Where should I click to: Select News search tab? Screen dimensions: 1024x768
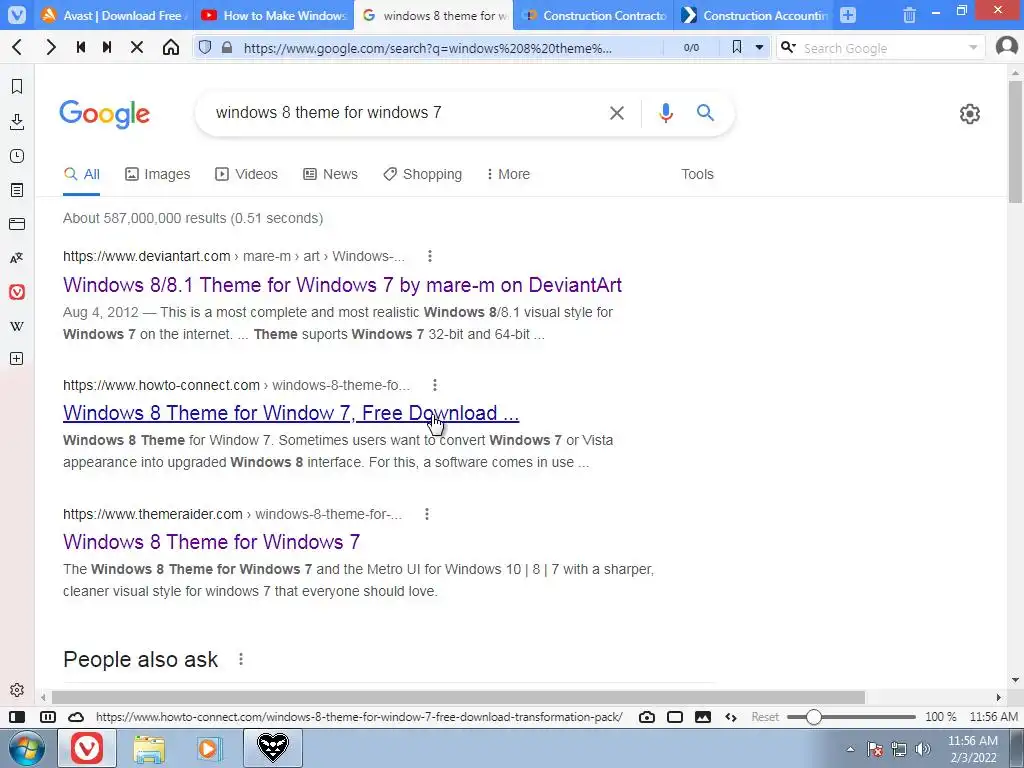tap(330, 174)
